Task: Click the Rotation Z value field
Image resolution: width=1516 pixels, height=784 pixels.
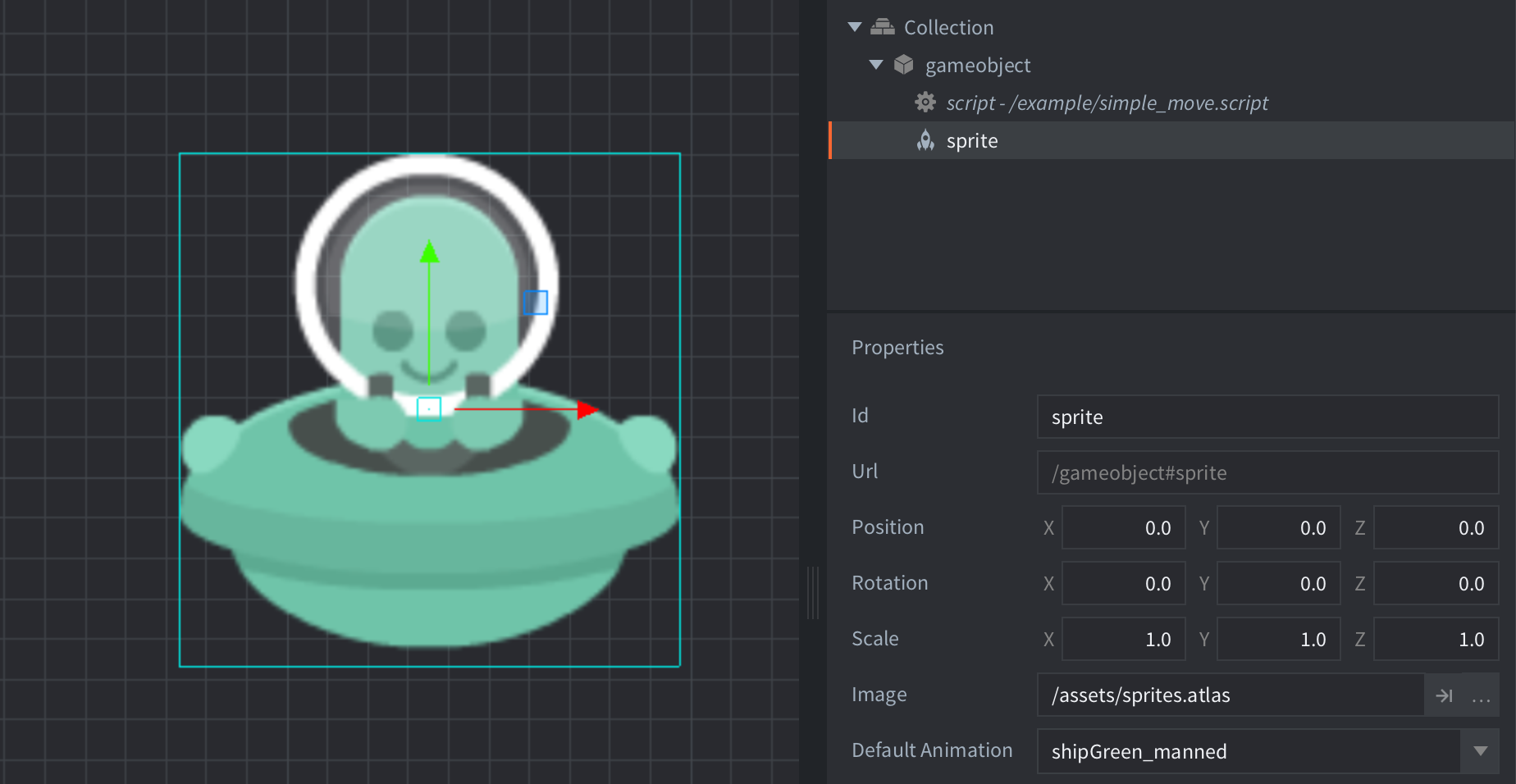Action: click(x=1436, y=584)
